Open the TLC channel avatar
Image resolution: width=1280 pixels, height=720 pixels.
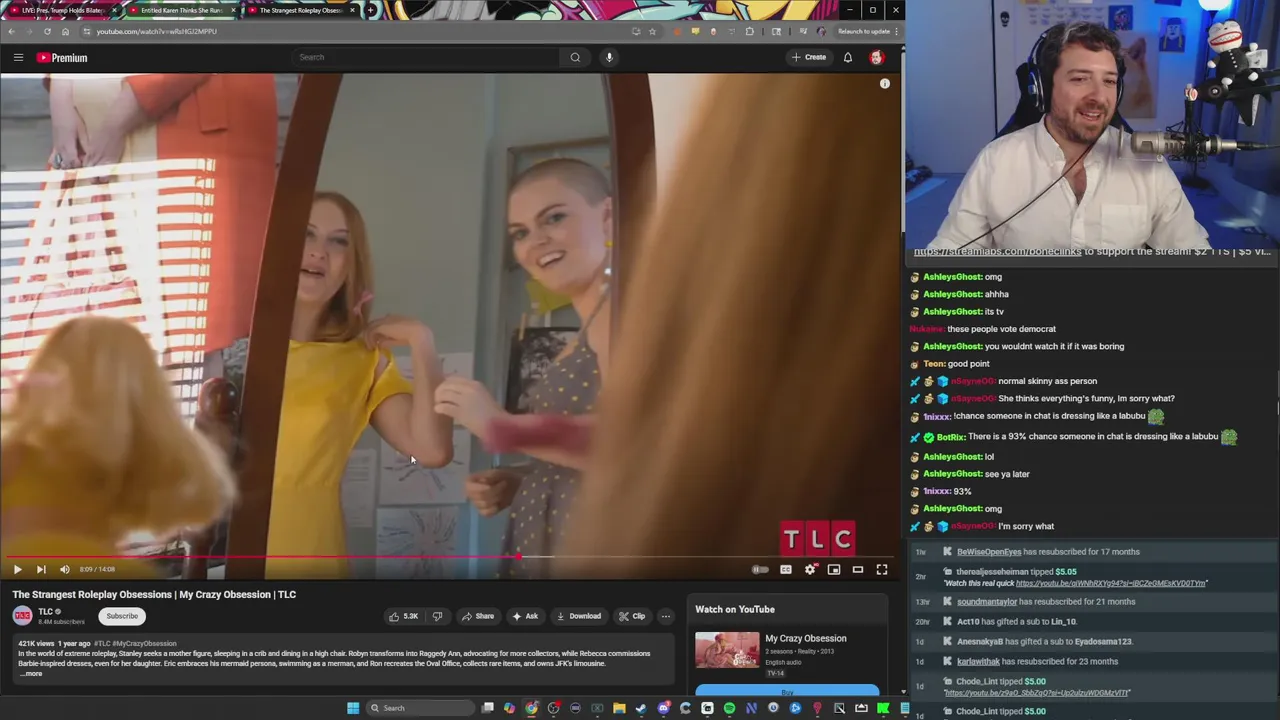point(23,616)
